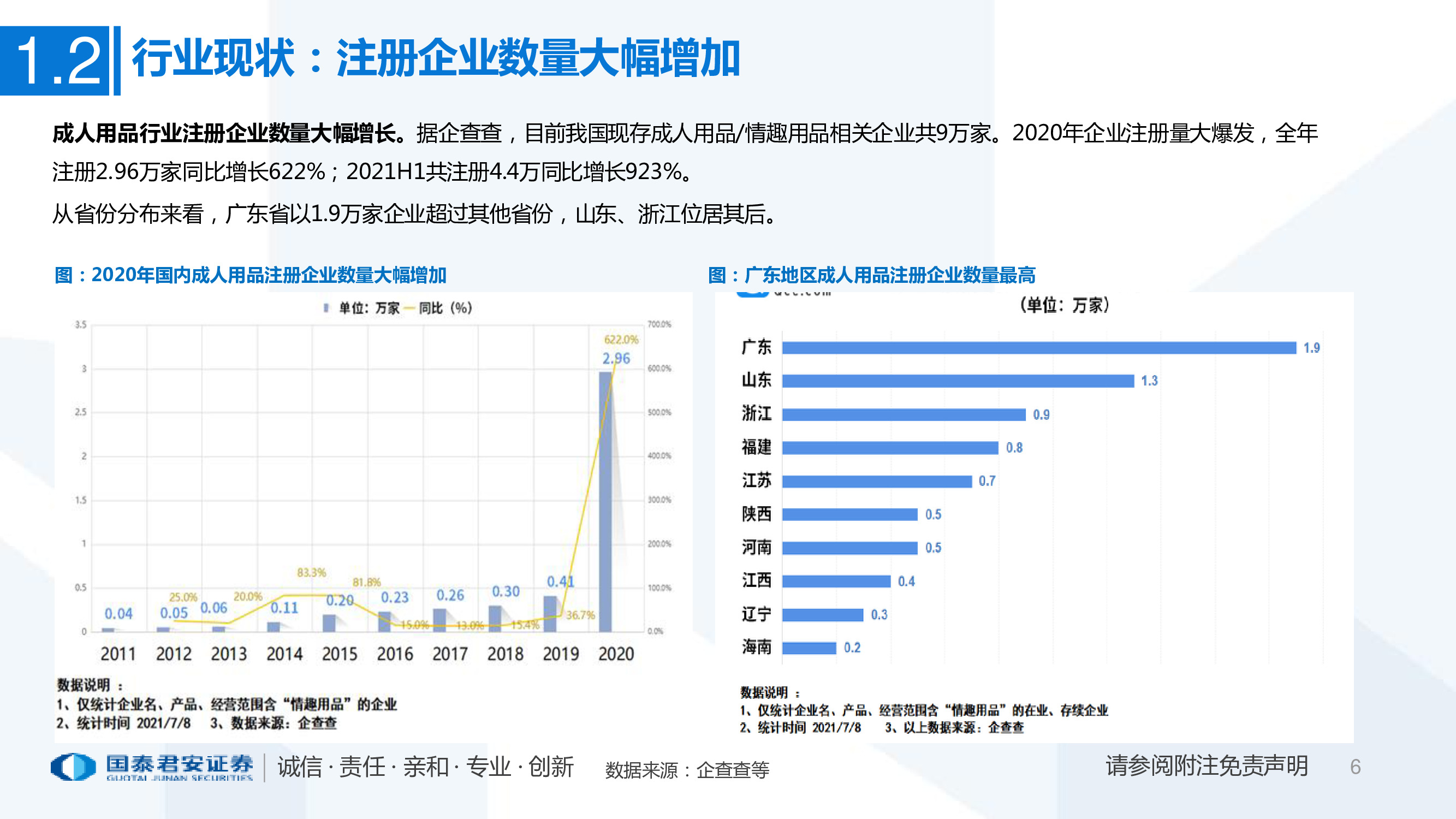This screenshot has height=819, width=1456.
Task: Click the 2.96 value label above the tallest bar
Action: coord(616,358)
